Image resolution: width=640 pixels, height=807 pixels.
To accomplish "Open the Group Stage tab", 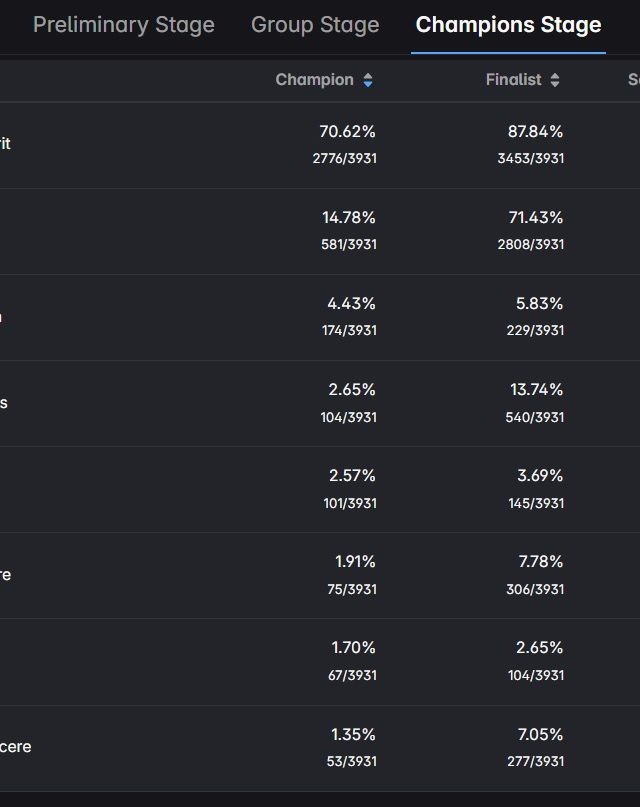I will tap(315, 25).
